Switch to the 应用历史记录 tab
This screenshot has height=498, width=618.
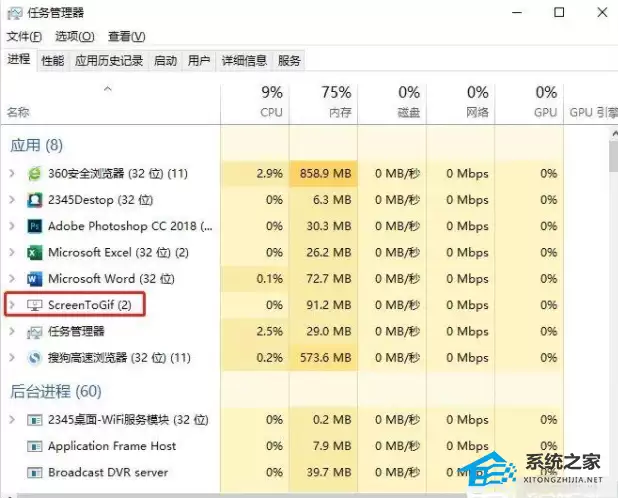(x=109, y=61)
